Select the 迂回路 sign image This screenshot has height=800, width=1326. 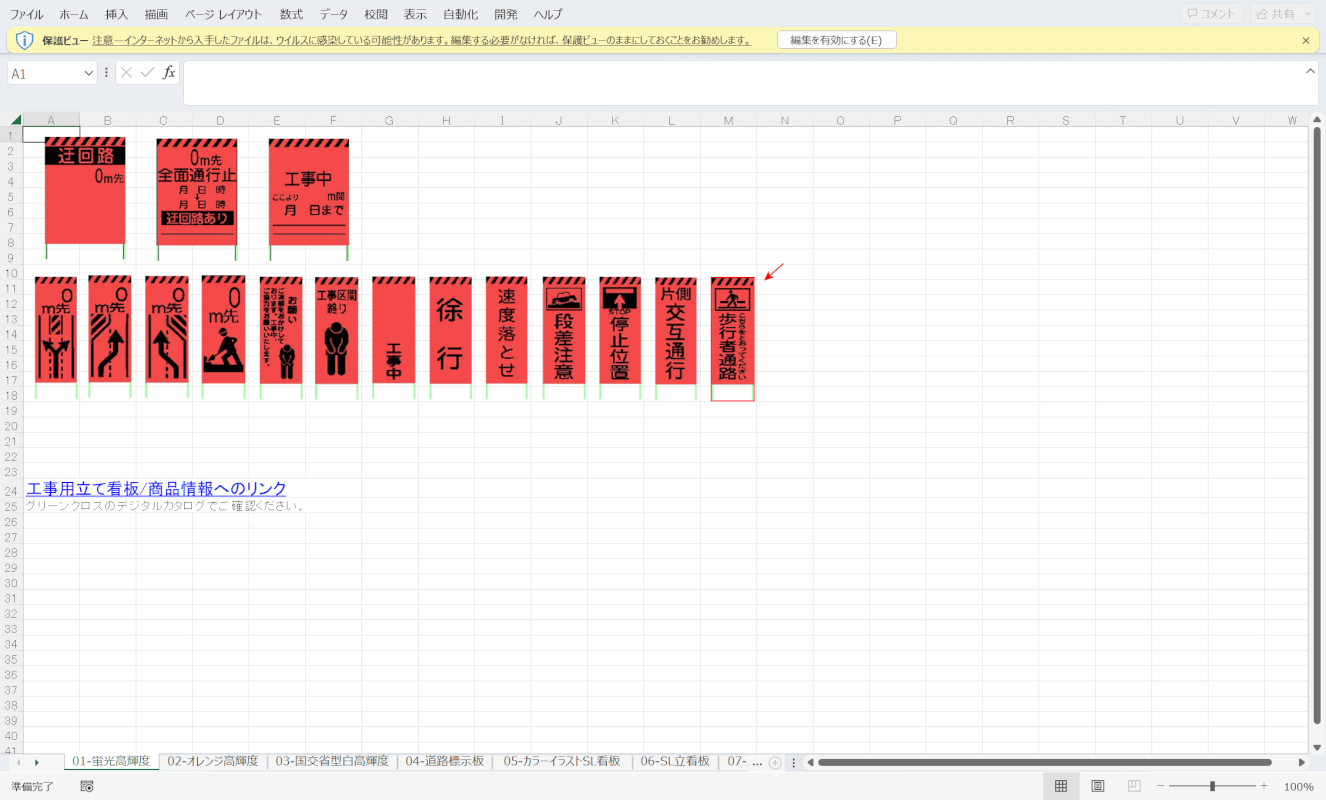85,197
